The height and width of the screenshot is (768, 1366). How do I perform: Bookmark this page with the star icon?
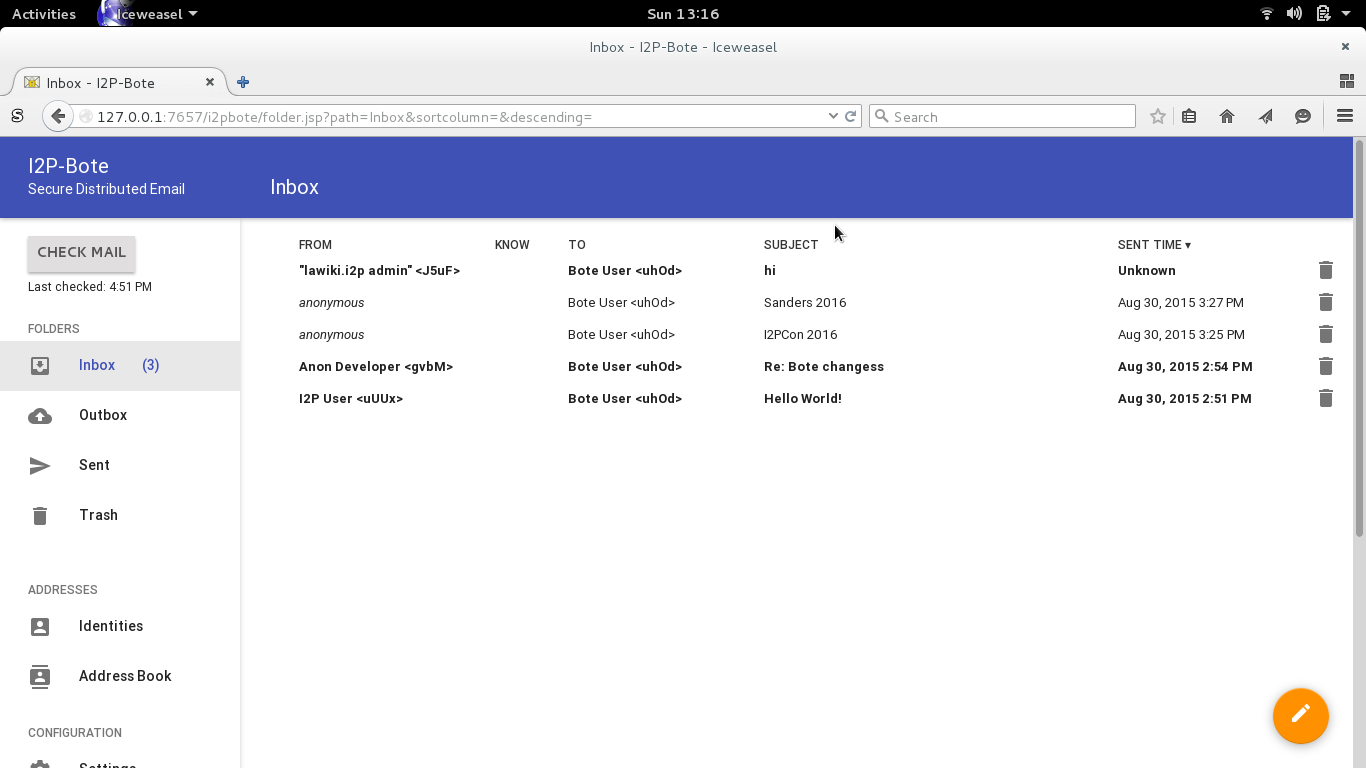pos(1157,116)
